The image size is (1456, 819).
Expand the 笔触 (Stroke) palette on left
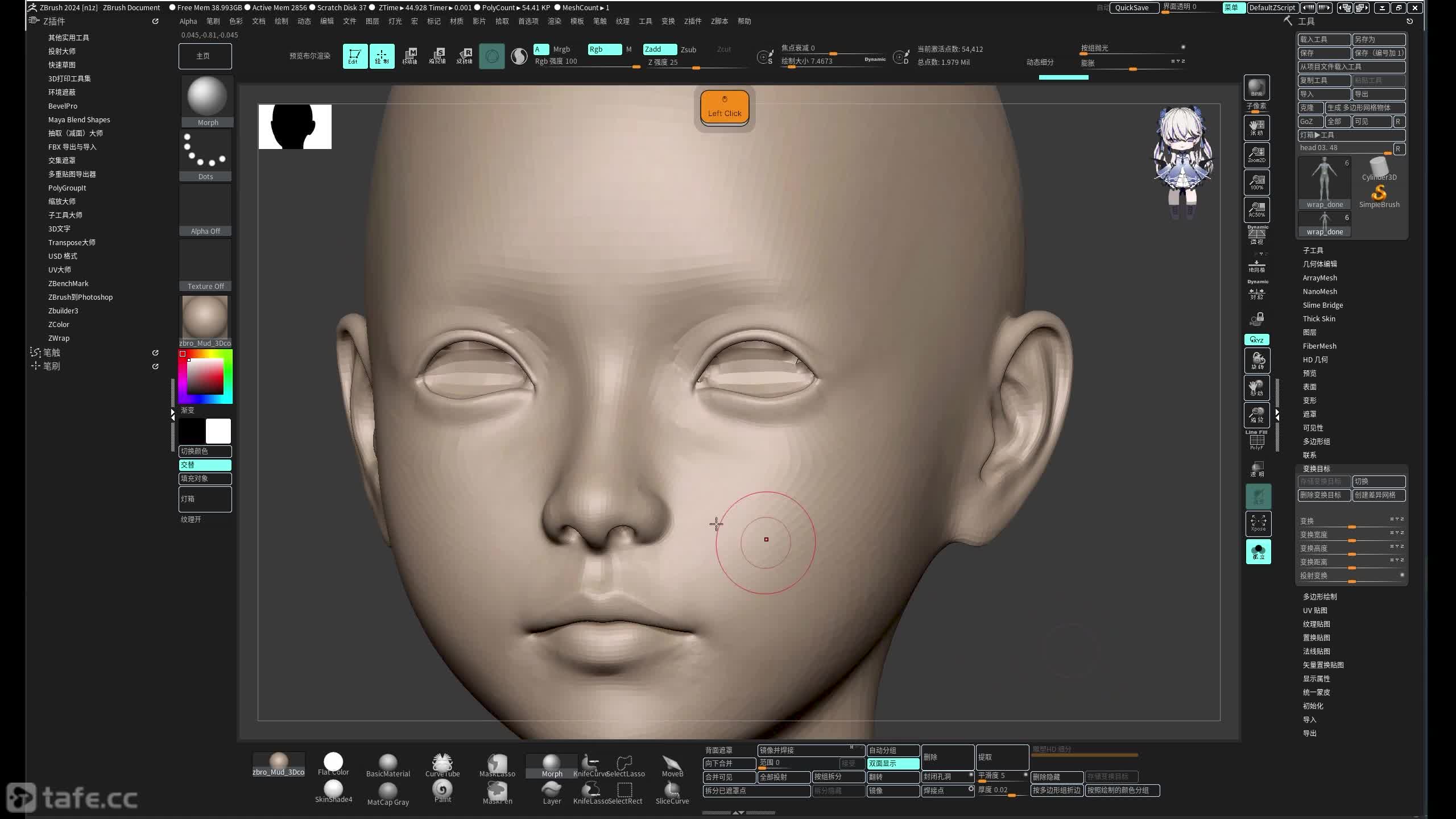click(51, 353)
